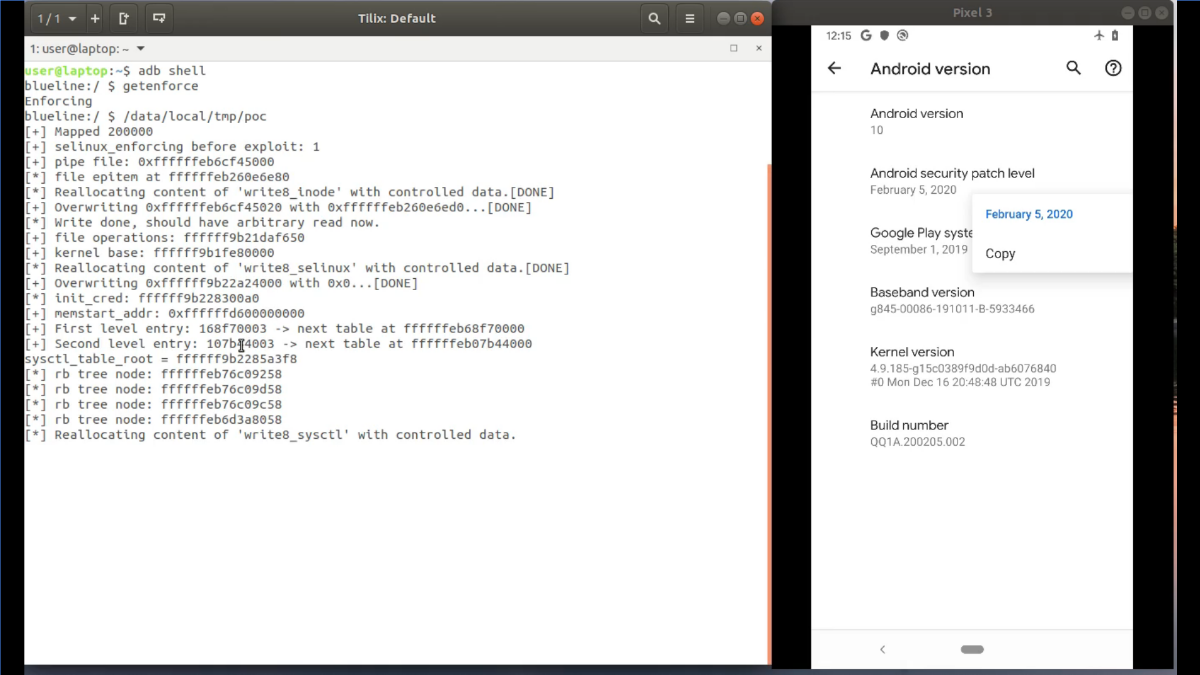Tap the search icon in Android settings

1073,68
